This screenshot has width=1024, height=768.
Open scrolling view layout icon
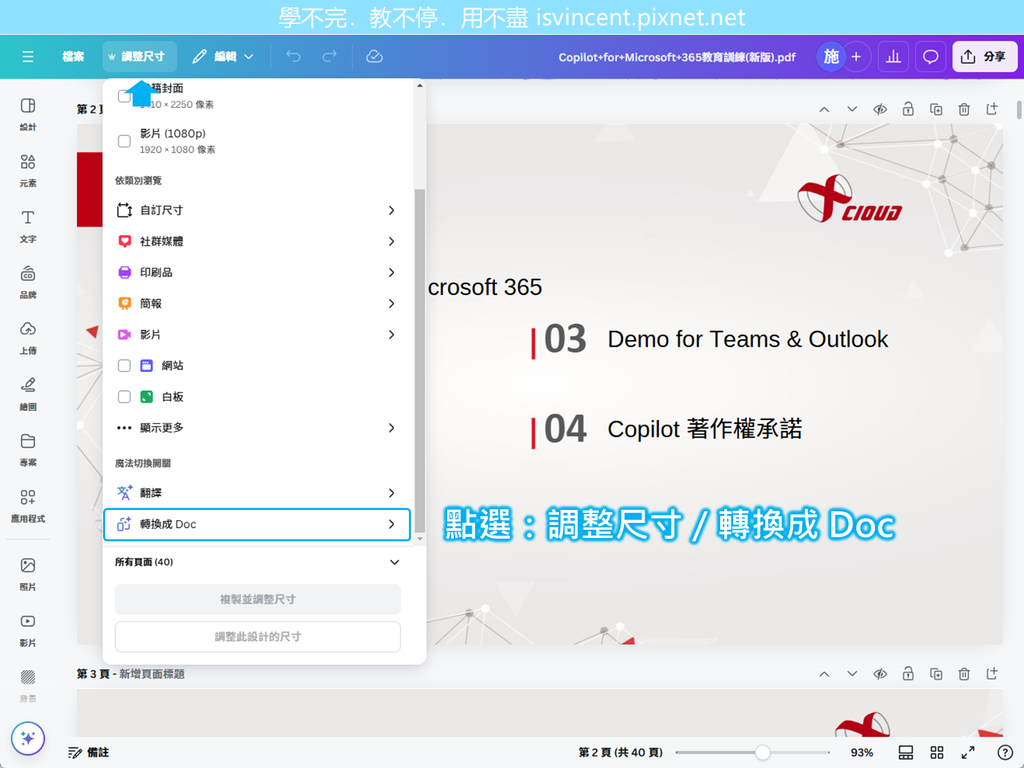pos(906,752)
